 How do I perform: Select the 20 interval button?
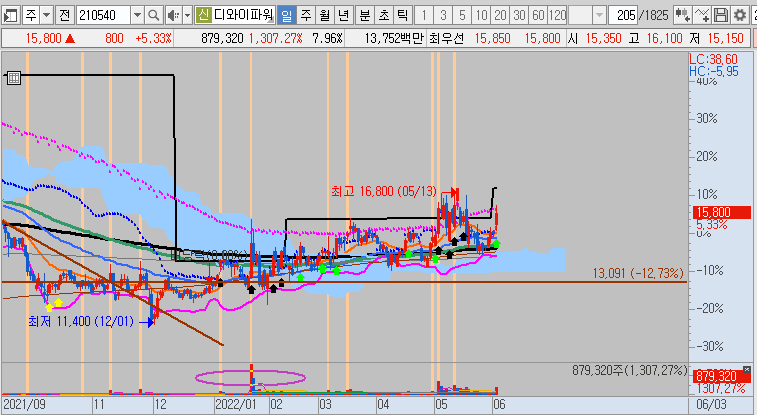[500, 15]
